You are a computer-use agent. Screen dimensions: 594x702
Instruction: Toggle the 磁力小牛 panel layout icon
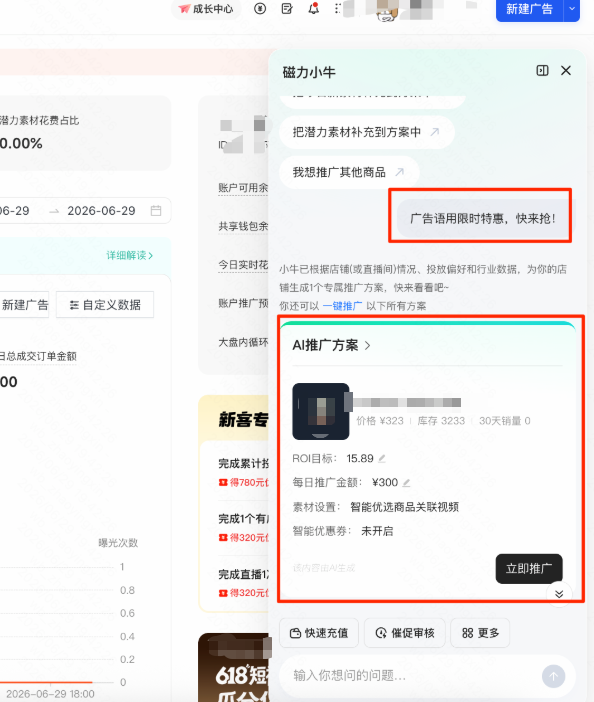point(542,70)
